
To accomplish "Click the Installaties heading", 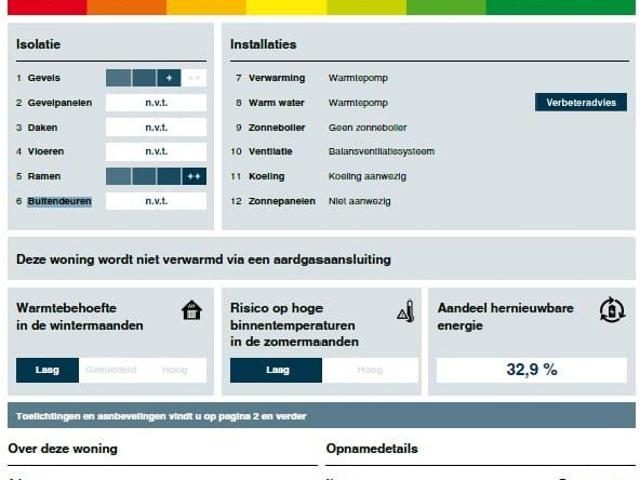I will [263, 44].
